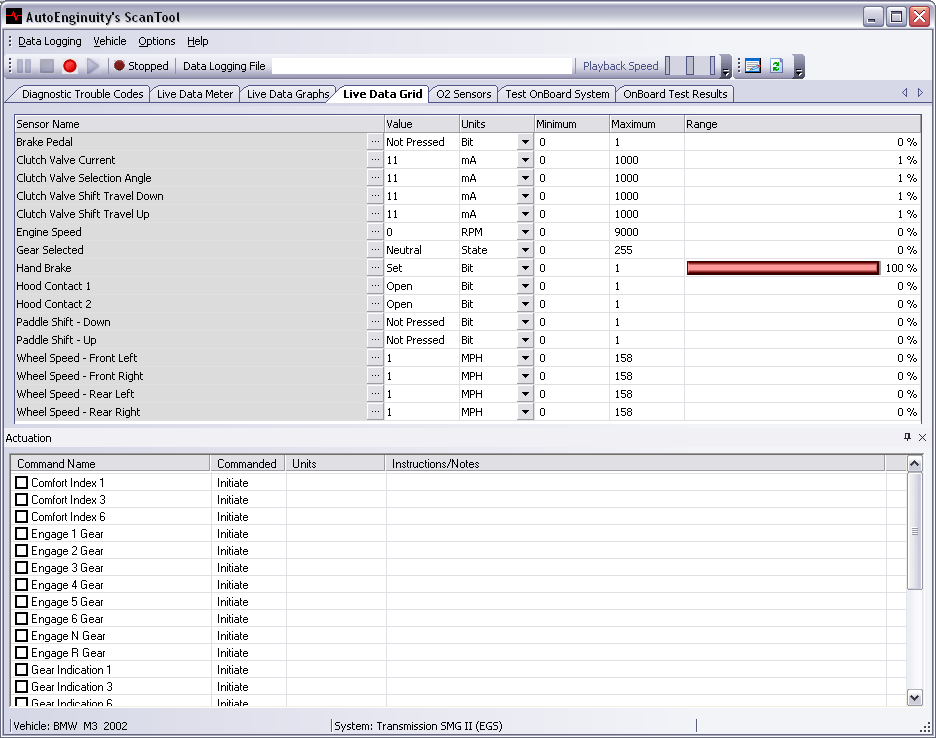
Task: Click the Playback Speed slider
Action: [x=690, y=66]
